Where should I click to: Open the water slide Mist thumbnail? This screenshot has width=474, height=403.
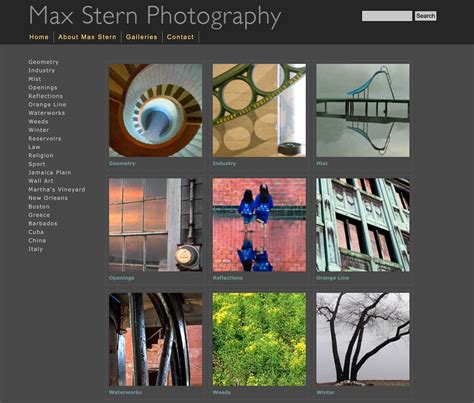[363, 110]
